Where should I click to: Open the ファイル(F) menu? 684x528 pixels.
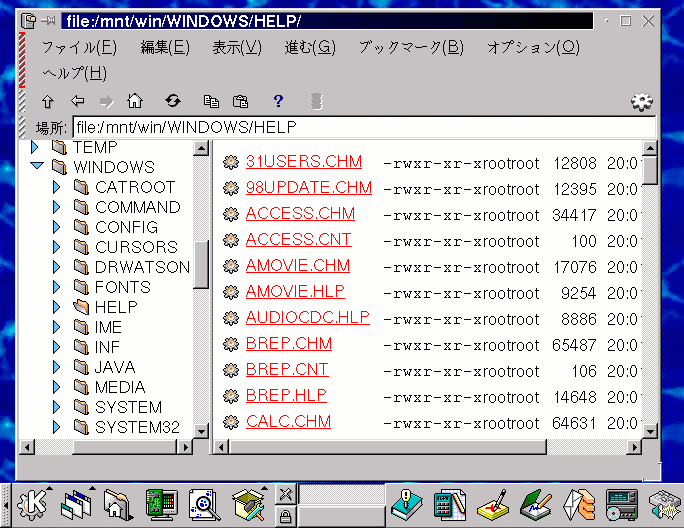coord(79,47)
